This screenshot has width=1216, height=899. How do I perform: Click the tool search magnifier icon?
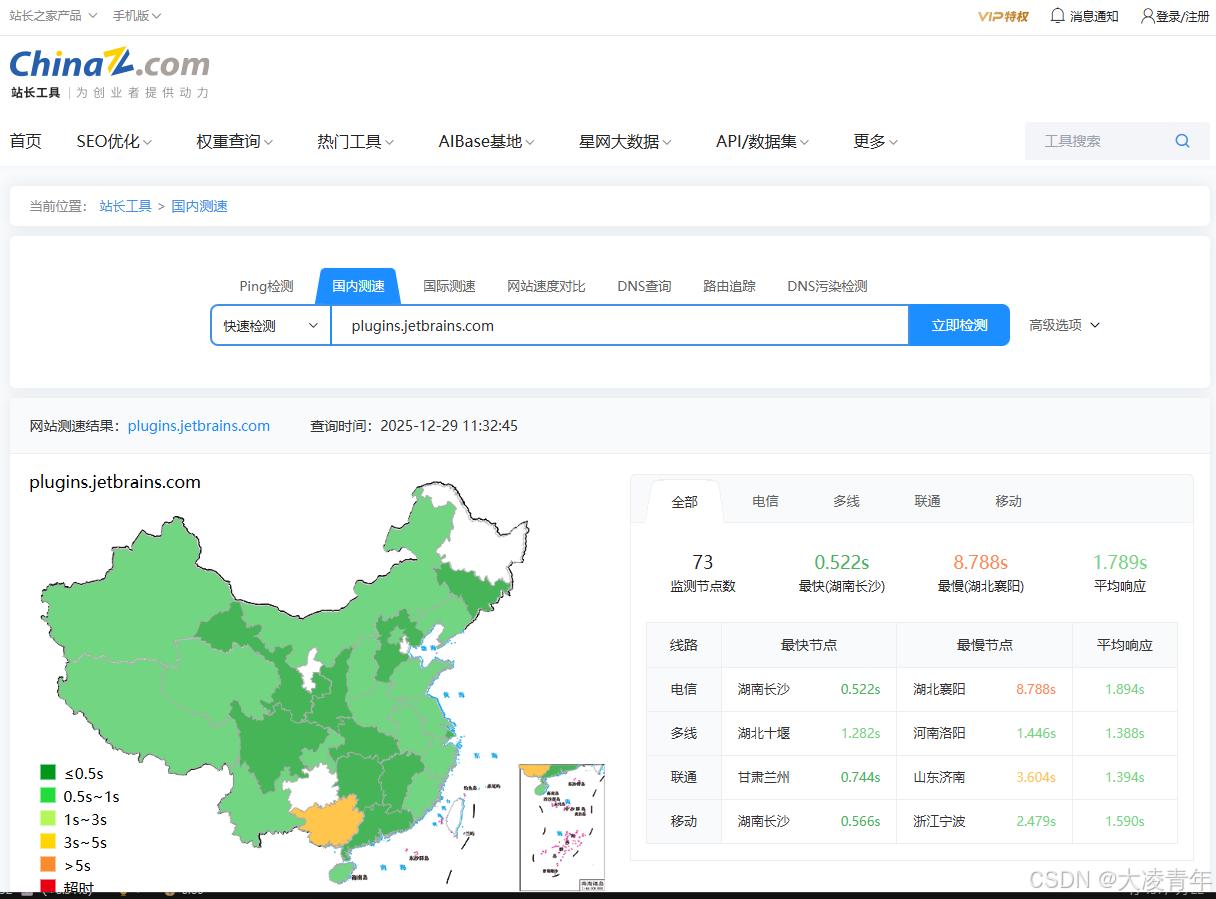click(1182, 141)
